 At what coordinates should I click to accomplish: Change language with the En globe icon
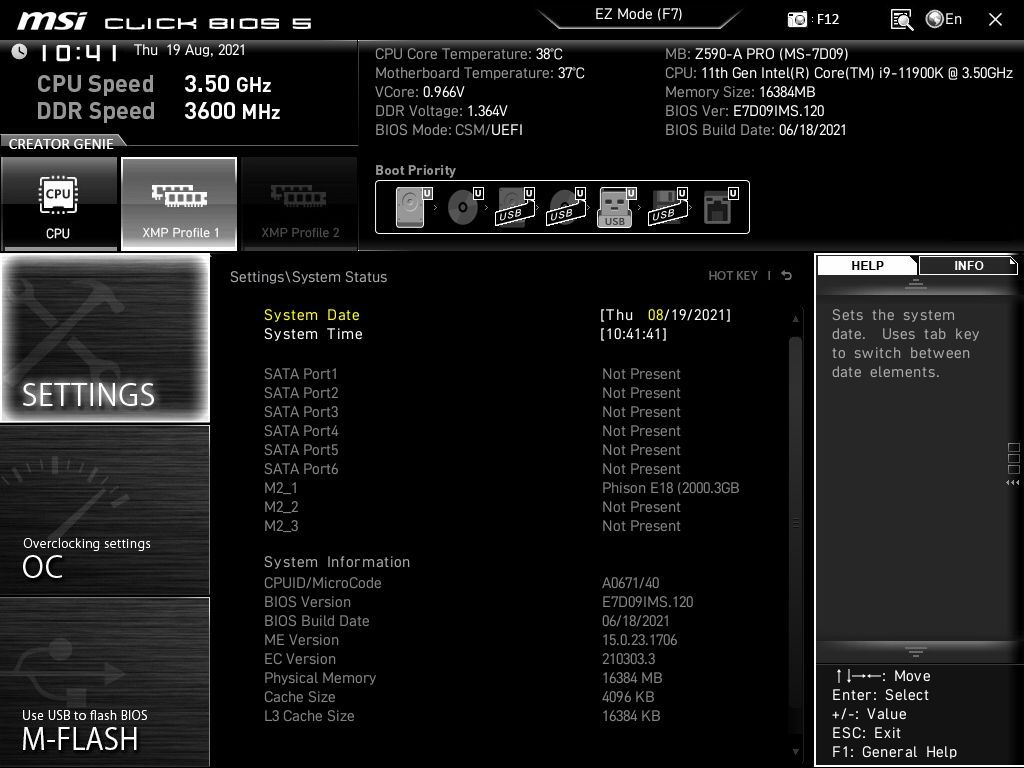pos(944,19)
